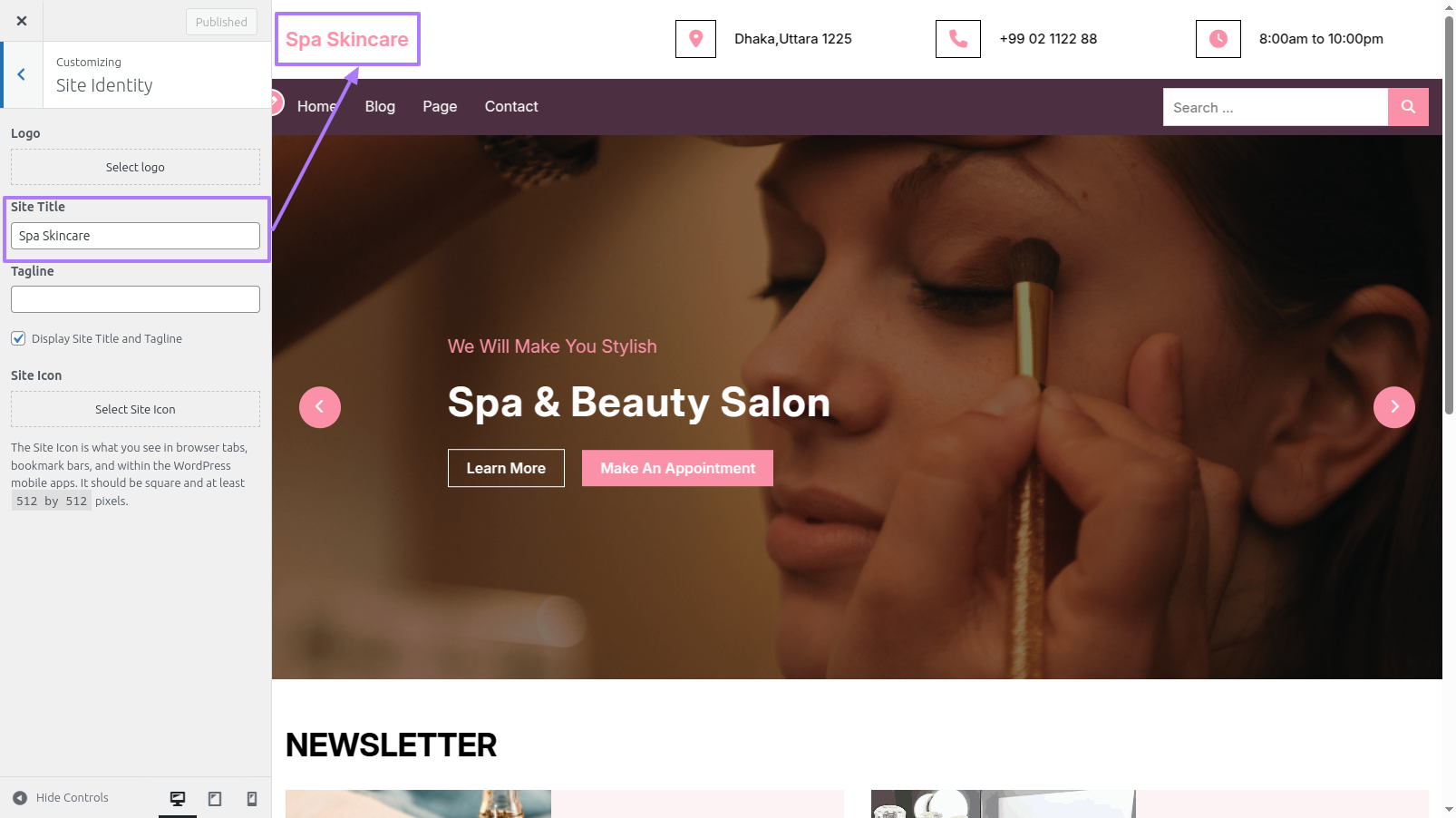Click the Learn More button
The width and height of the screenshot is (1456, 818).
click(506, 468)
